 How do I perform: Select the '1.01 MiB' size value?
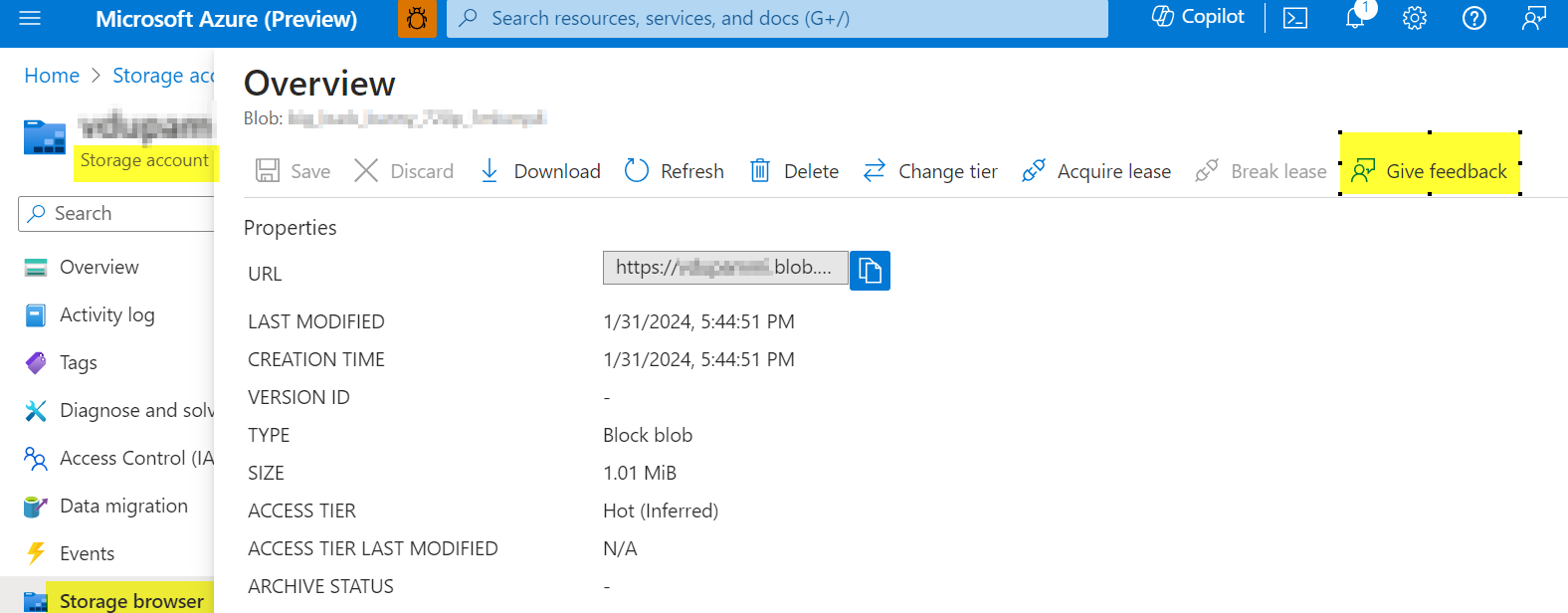coord(640,473)
